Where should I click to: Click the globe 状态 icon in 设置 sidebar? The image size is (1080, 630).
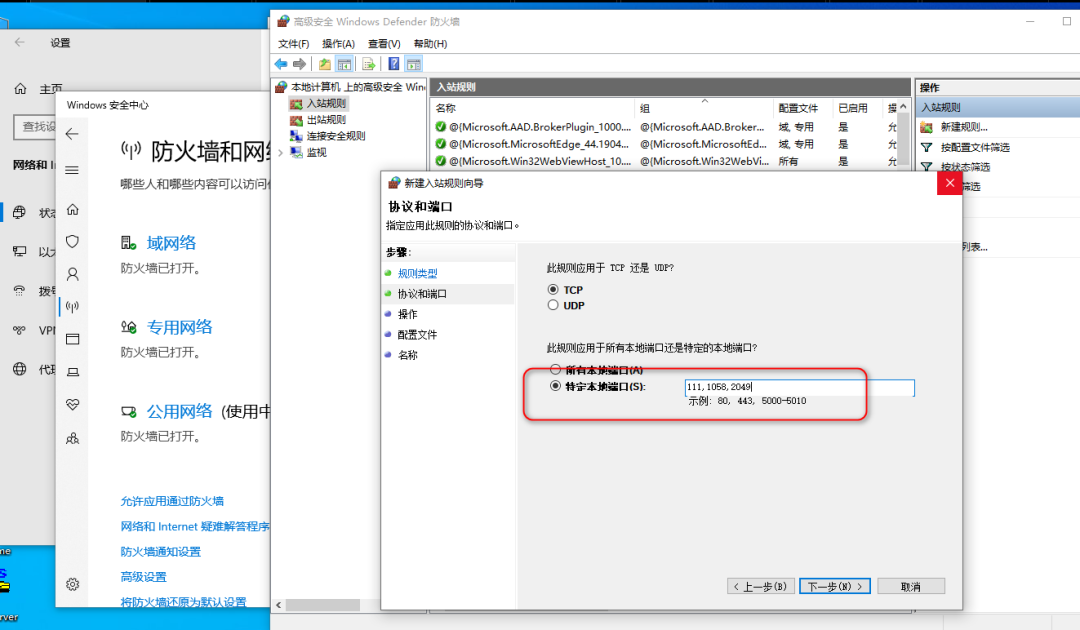point(19,212)
